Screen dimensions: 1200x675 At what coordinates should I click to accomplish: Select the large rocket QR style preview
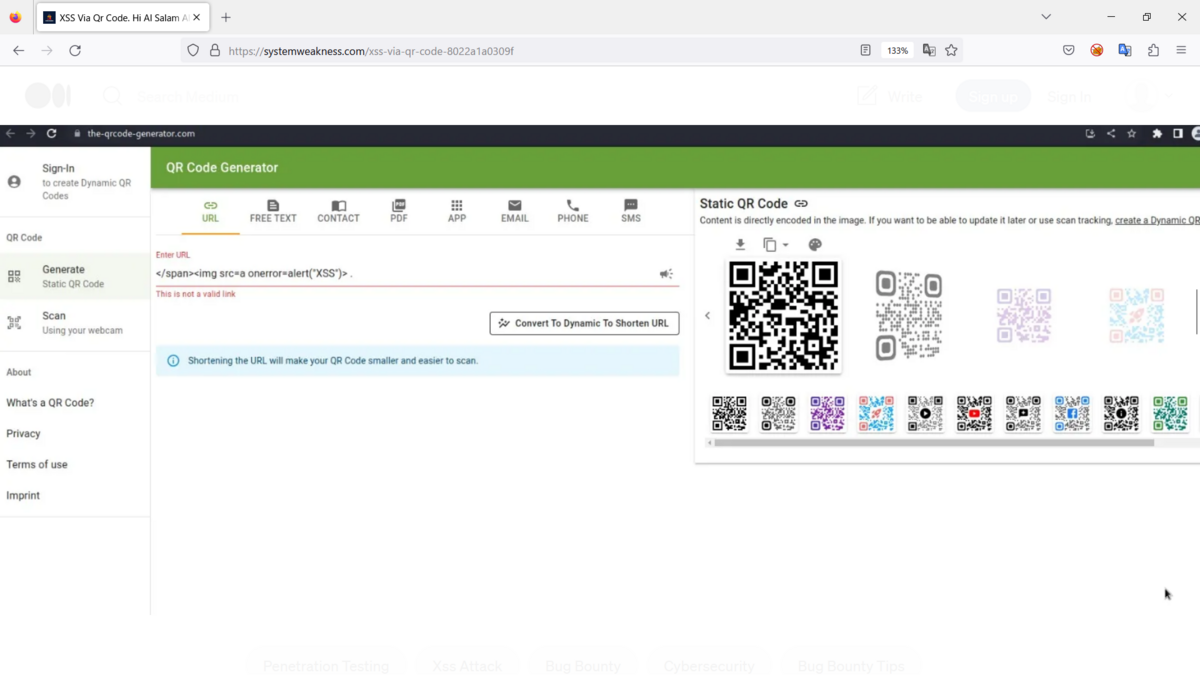[x=1136, y=315]
